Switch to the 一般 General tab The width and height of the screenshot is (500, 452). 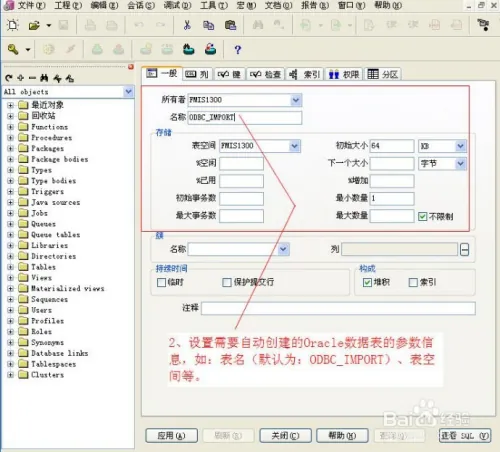(162, 73)
